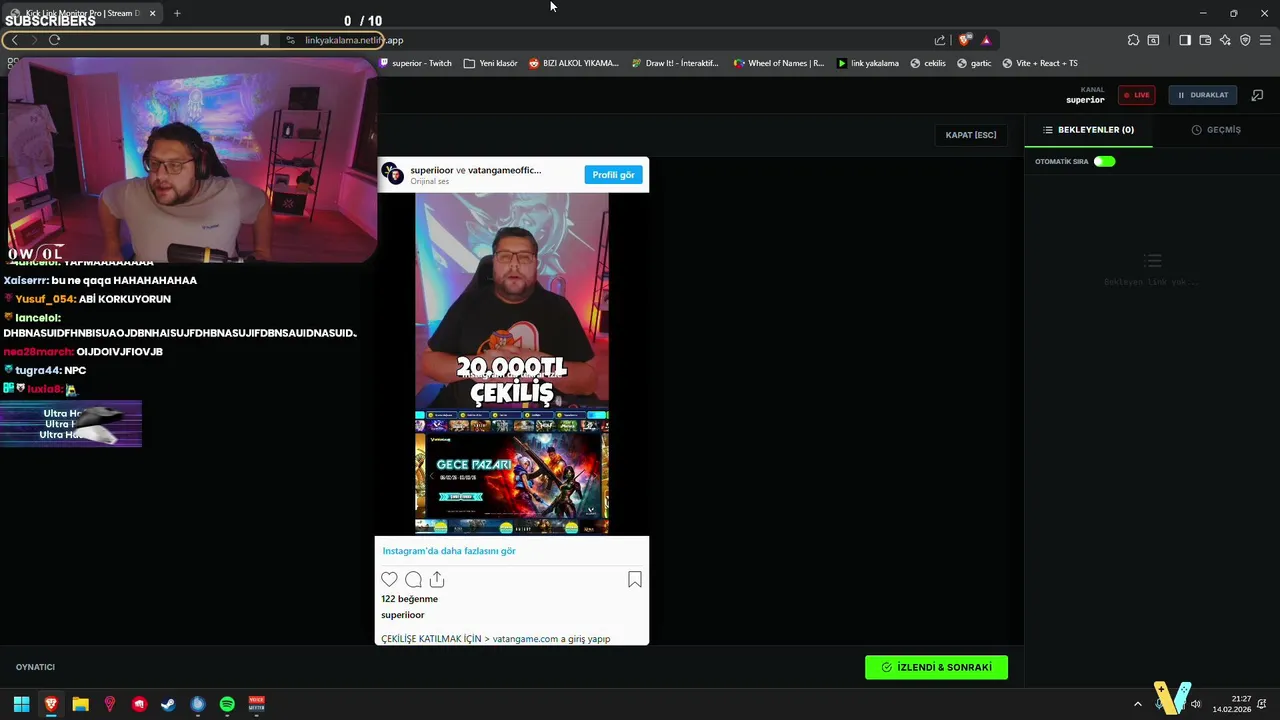Viewport: 1280px width, 720px height.
Task: Click the Instagram comment bubble icon
Action: [x=413, y=579]
